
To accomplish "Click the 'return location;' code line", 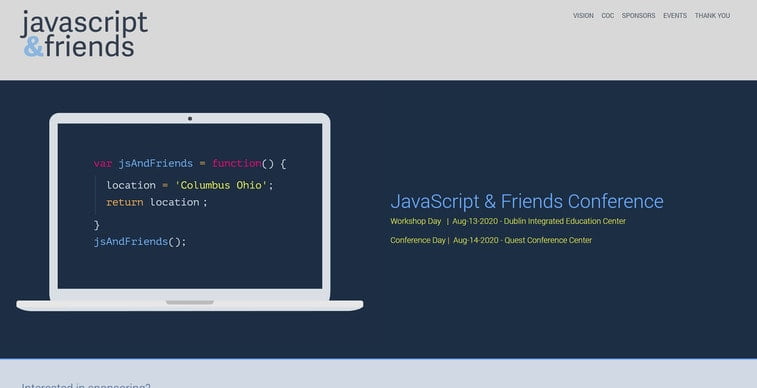I will coord(157,202).
